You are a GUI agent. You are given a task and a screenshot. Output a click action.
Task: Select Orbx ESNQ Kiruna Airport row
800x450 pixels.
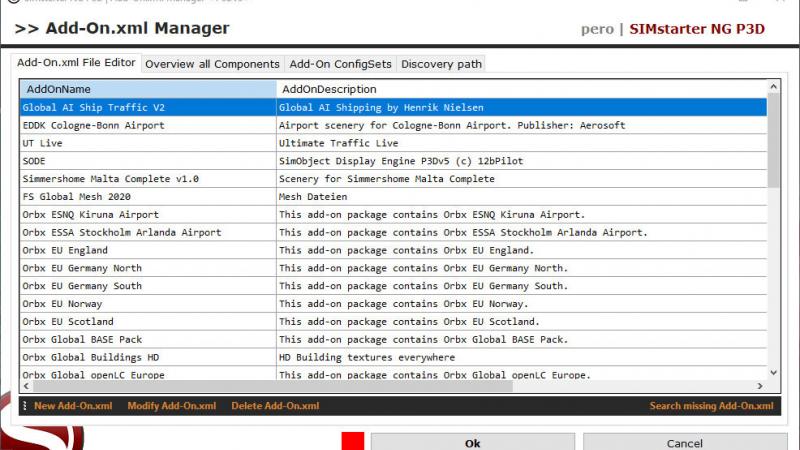coord(393,215)
